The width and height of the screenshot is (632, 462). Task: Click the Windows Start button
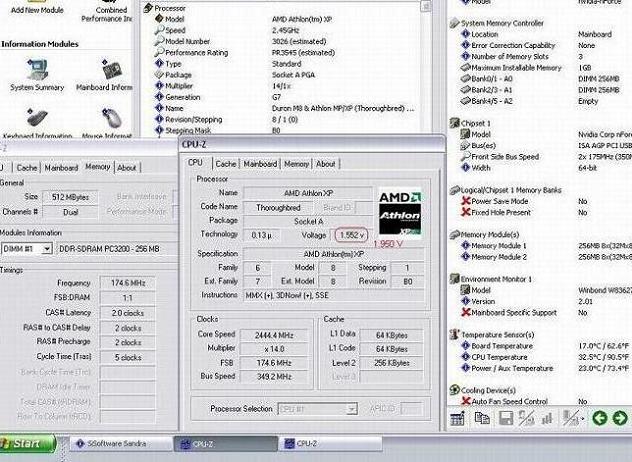27,443
